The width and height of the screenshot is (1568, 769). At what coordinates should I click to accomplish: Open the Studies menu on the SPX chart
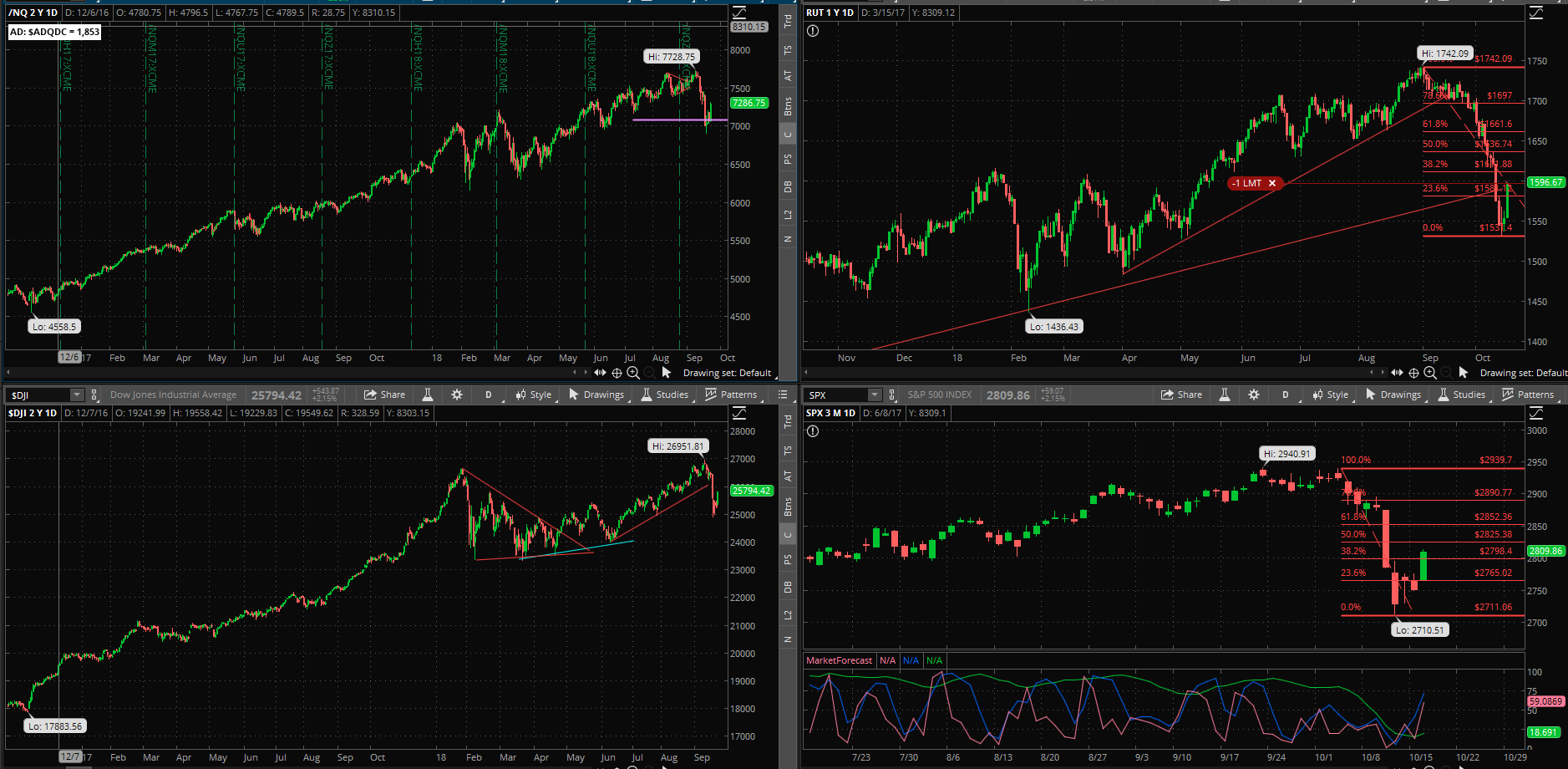click(x=1462, y=395)
